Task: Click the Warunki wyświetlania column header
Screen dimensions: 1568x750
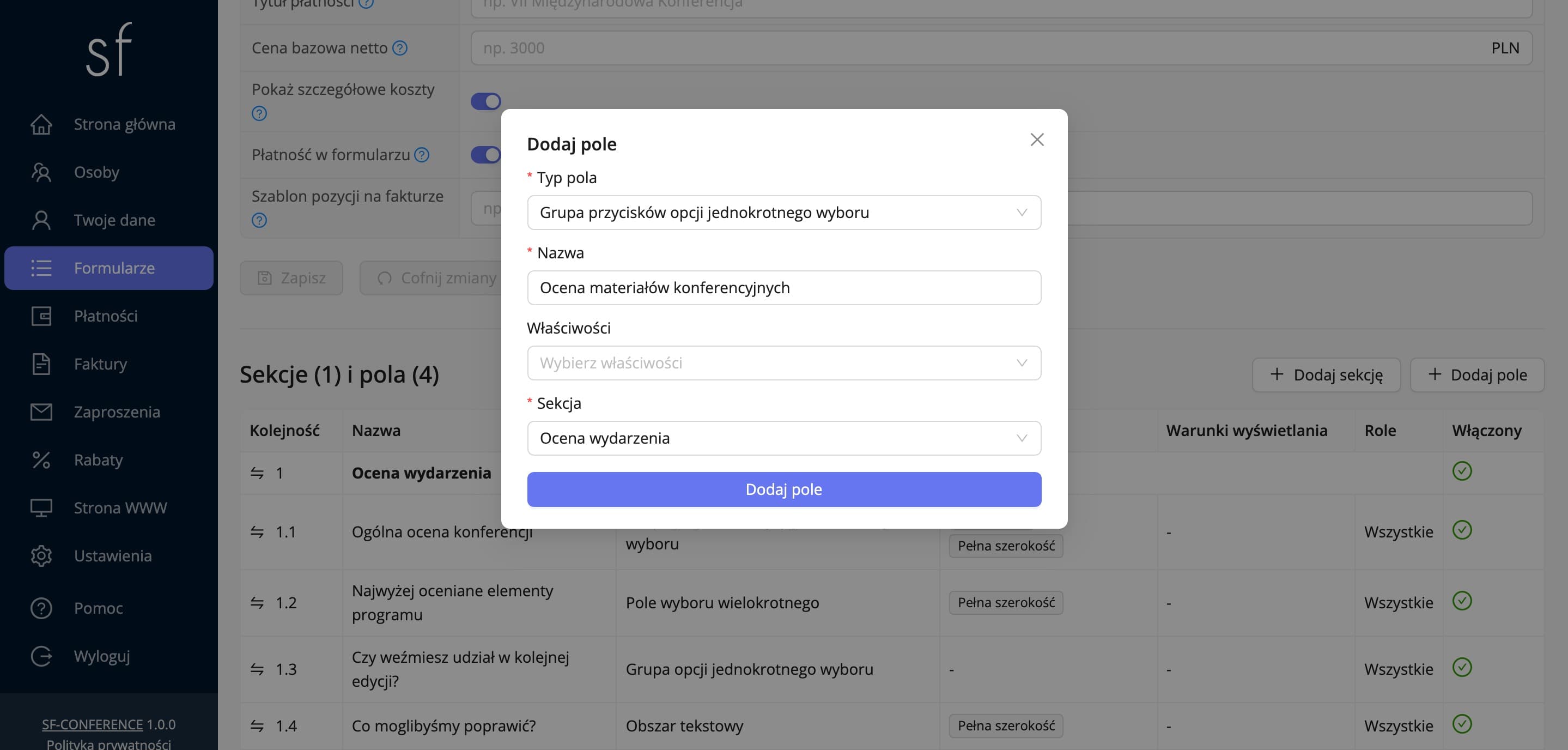Action: click(1247, 431)
